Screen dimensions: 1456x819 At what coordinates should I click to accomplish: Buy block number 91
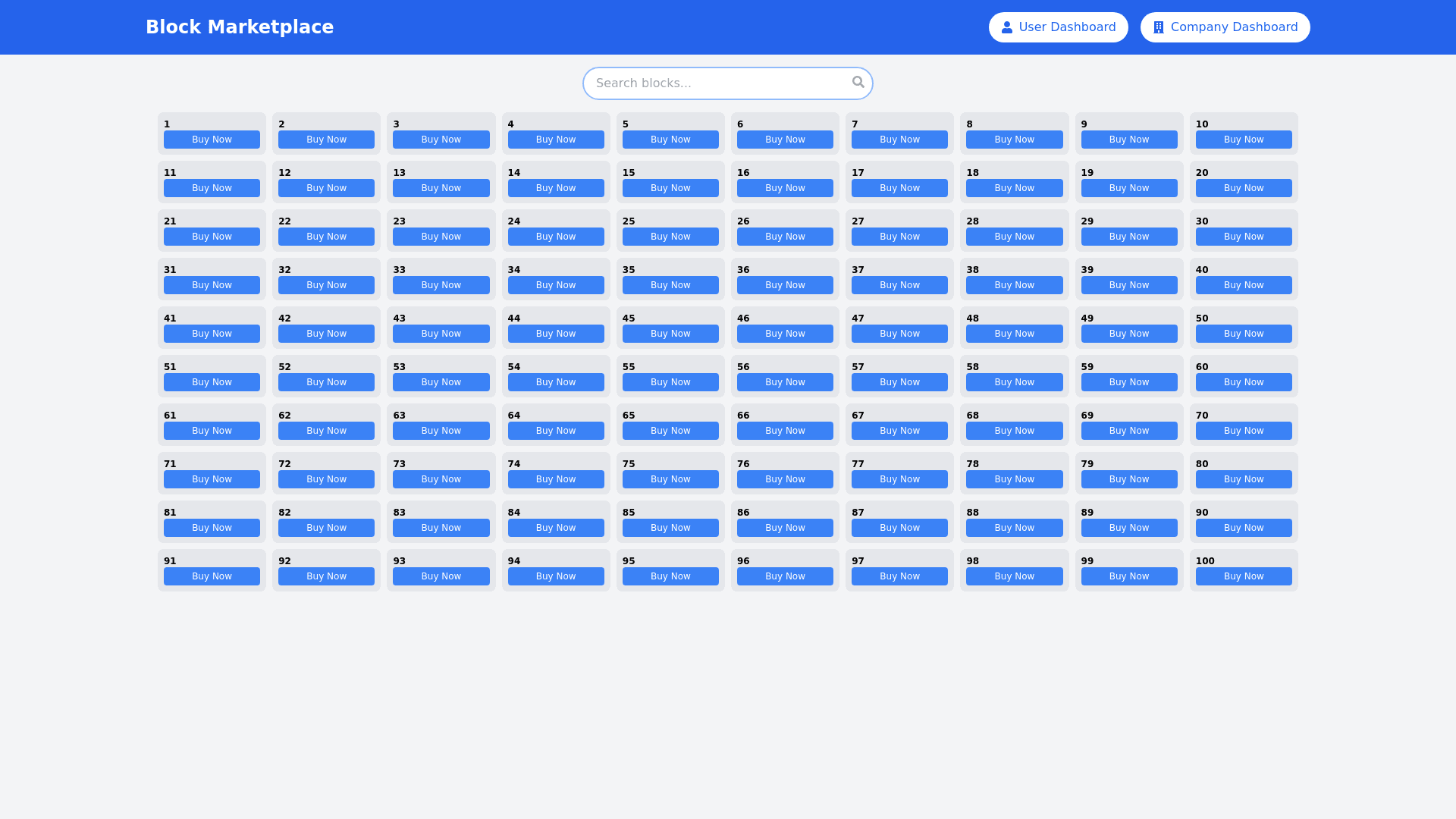pos(212,576)
